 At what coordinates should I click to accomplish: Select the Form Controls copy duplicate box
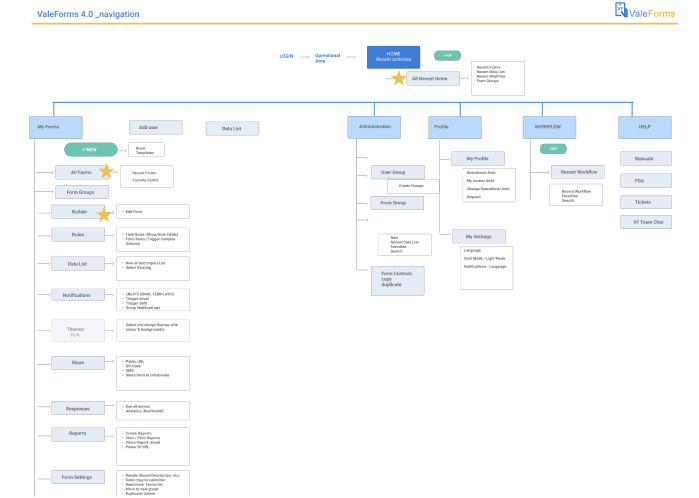pos(398,281)
